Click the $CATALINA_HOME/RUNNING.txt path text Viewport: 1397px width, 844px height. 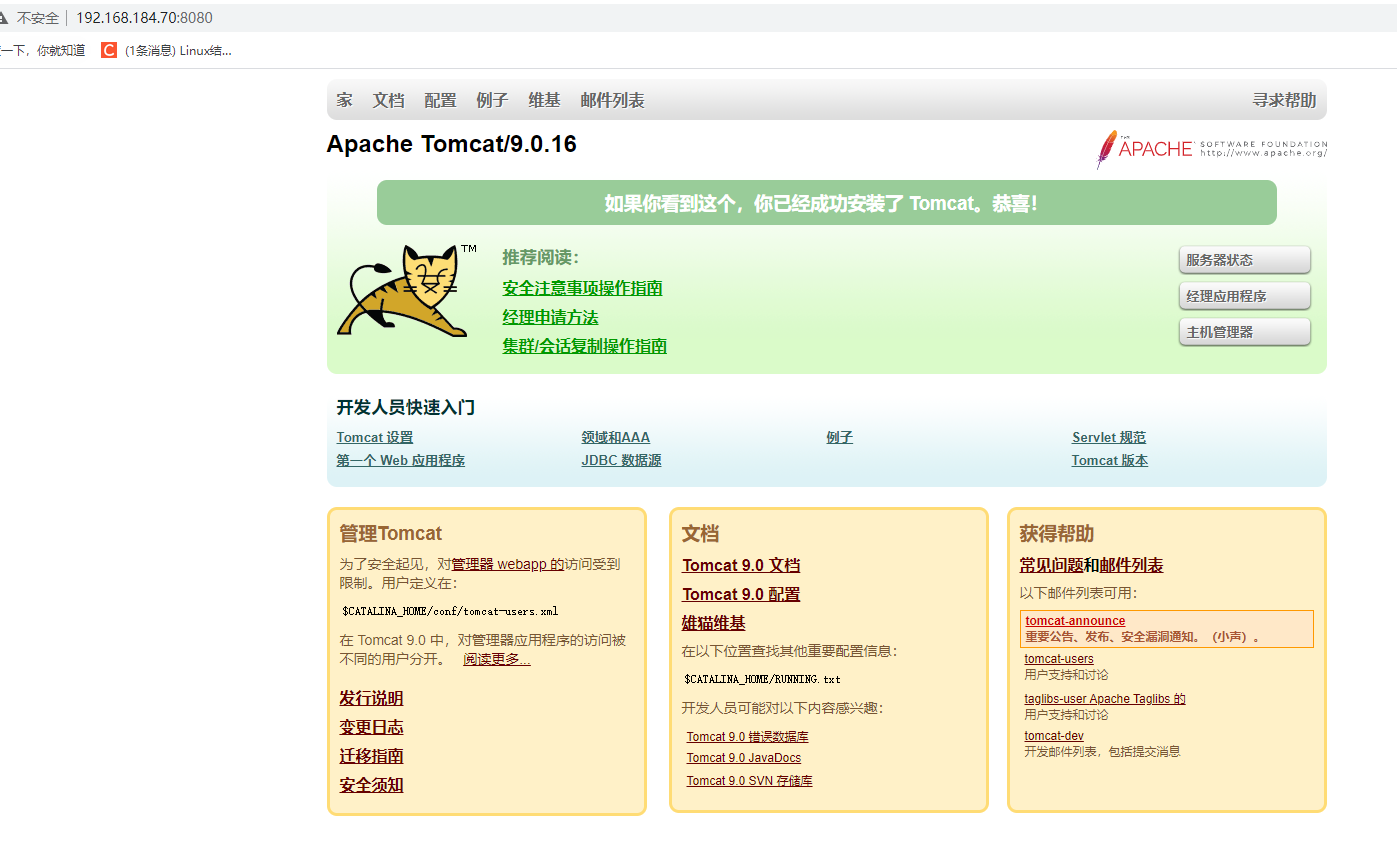pyautogui.click(x=762, y=679)
